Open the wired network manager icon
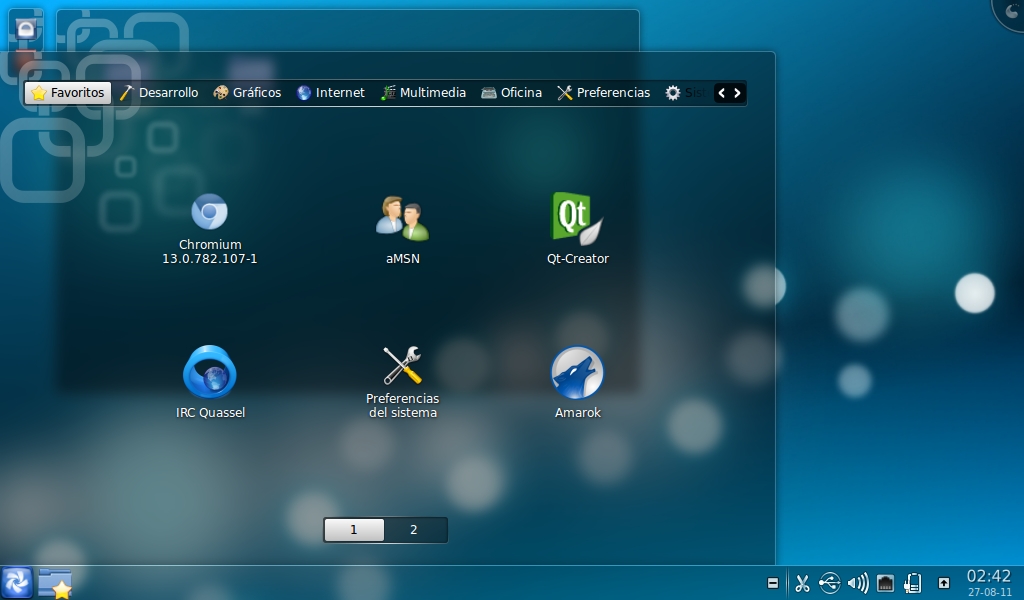 886,583
